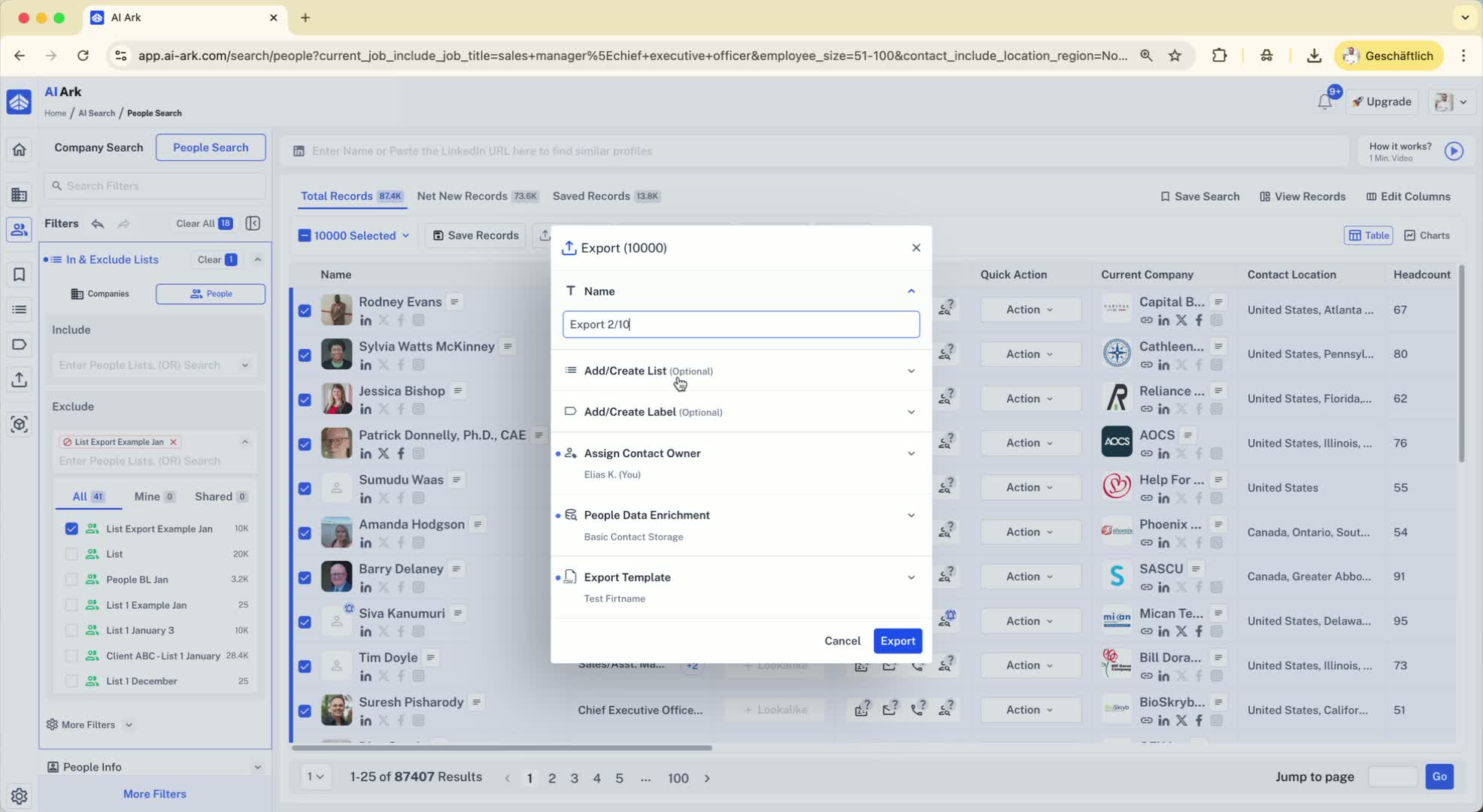Uncheck List Export Example Jan checkbox
Viewport: 1483px width, 812px height.
pyautogui.click(x=71, y=529)
